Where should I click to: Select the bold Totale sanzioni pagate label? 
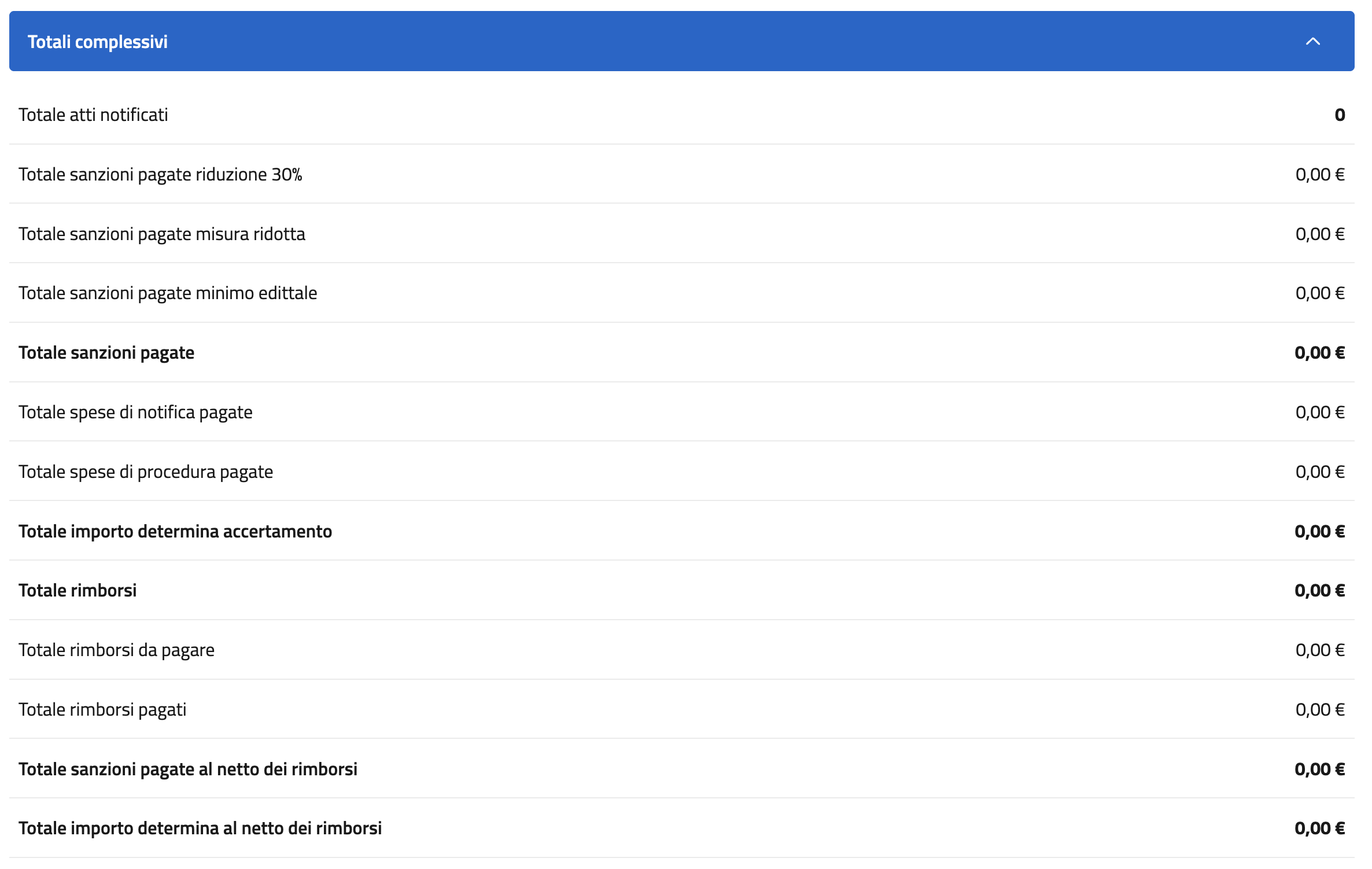(106, 352)
